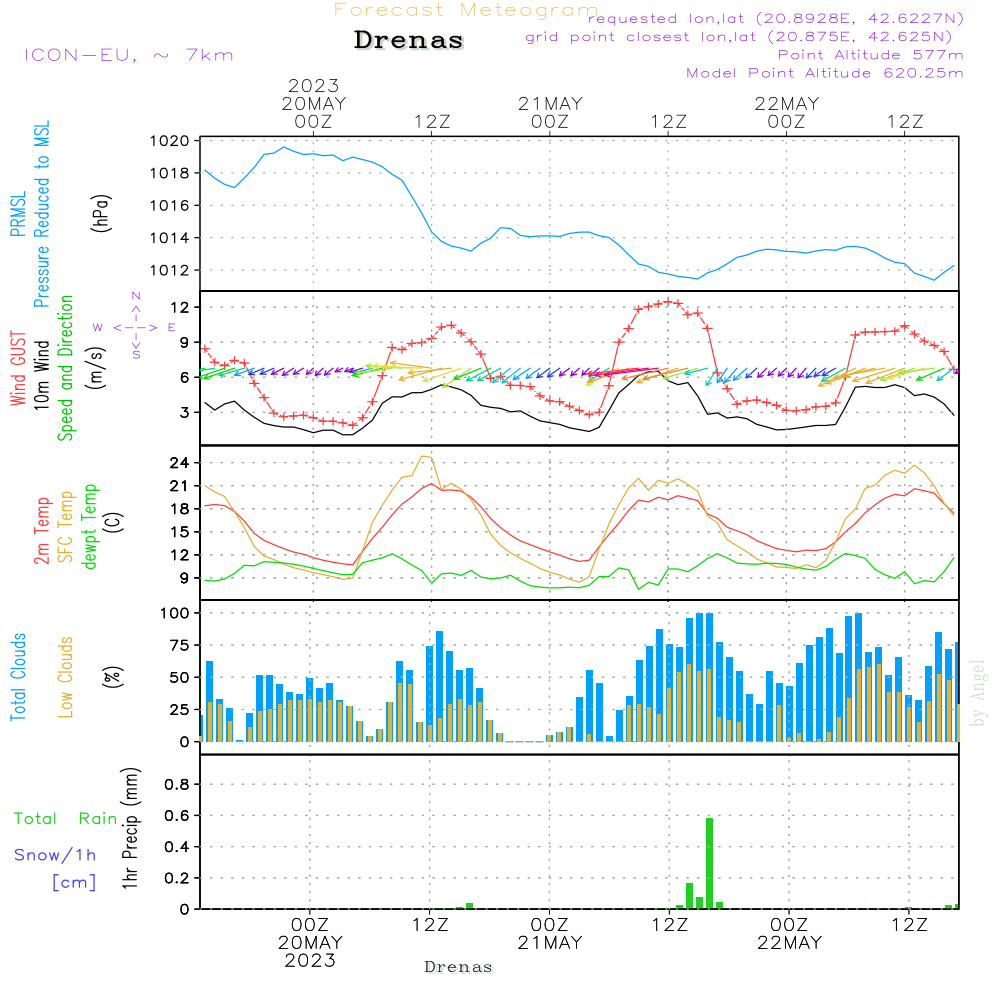
Task: Click the 'ICON-EU, ~ 7km' model label
Action: (129, 55)
